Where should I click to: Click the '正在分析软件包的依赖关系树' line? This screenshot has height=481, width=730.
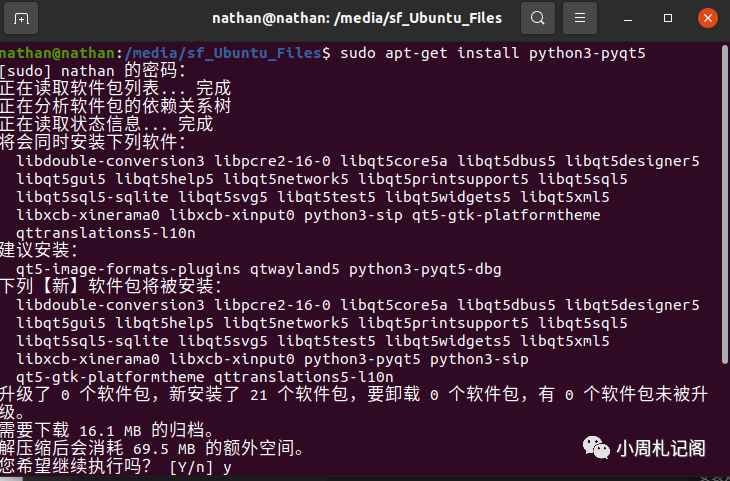tap(115, 107)
